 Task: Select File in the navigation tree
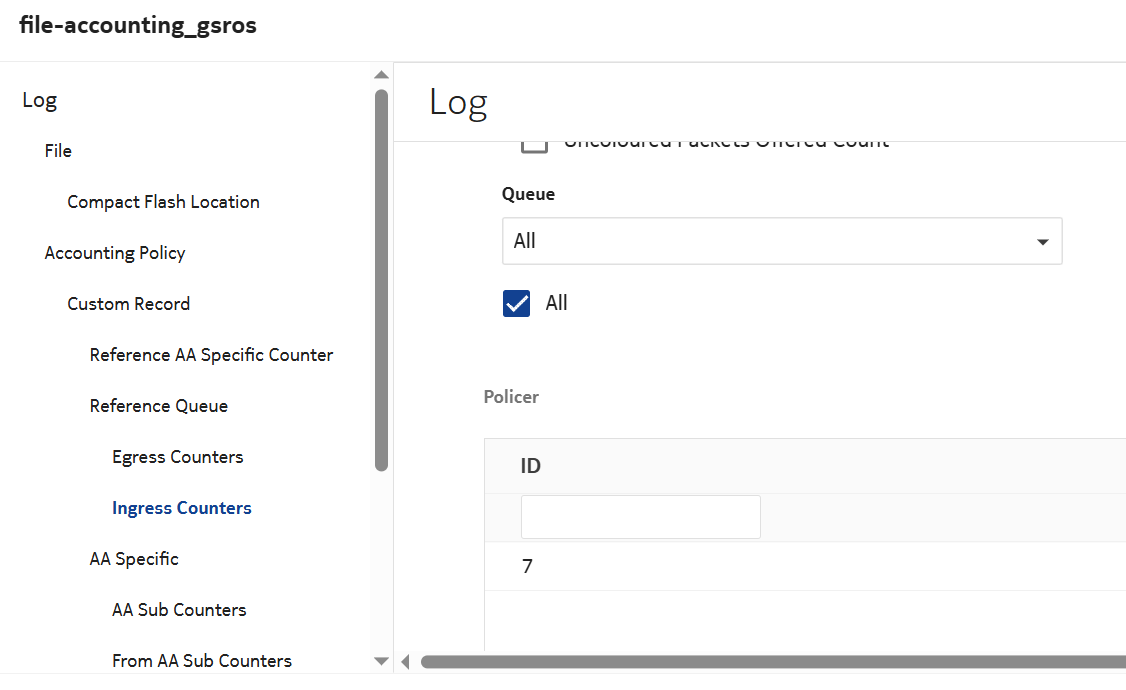tap(58, 151)
